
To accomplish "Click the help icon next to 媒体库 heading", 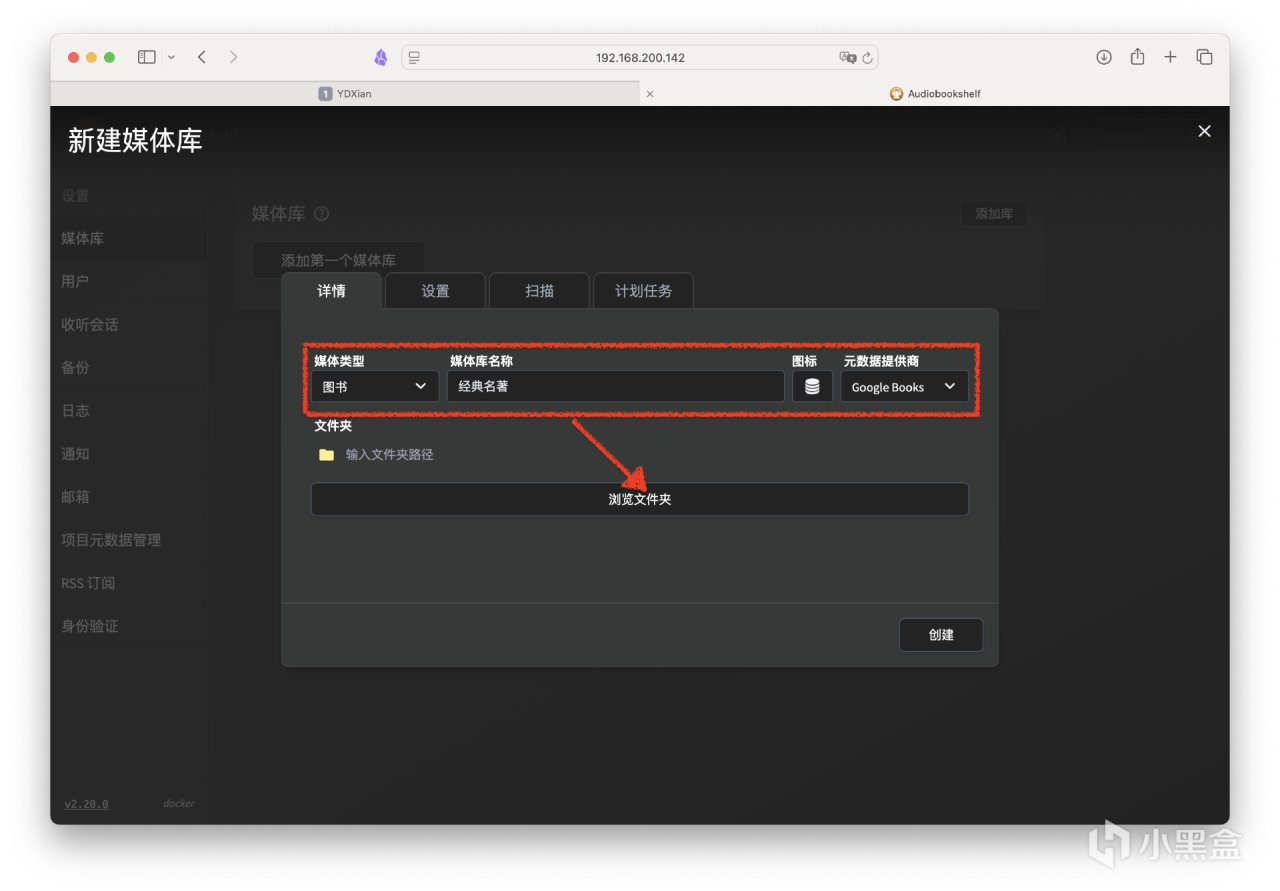I will tap(321, 214).
